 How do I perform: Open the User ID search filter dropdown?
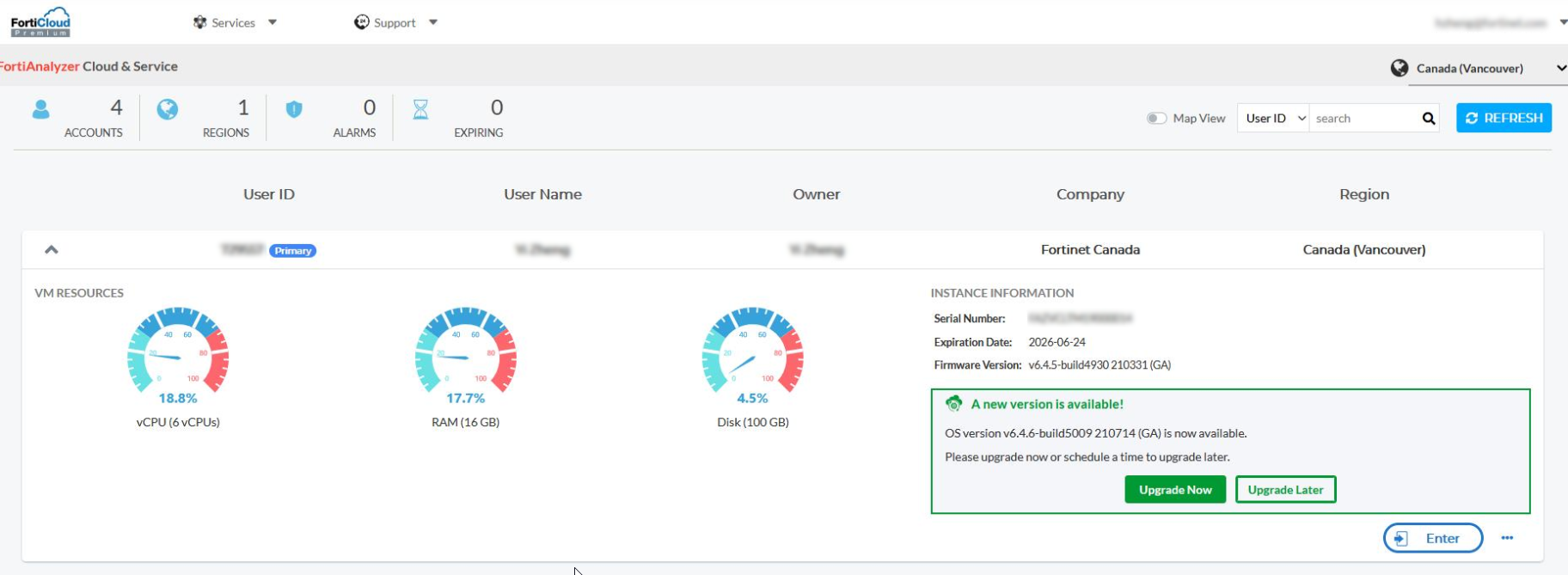click(1273, 119)
